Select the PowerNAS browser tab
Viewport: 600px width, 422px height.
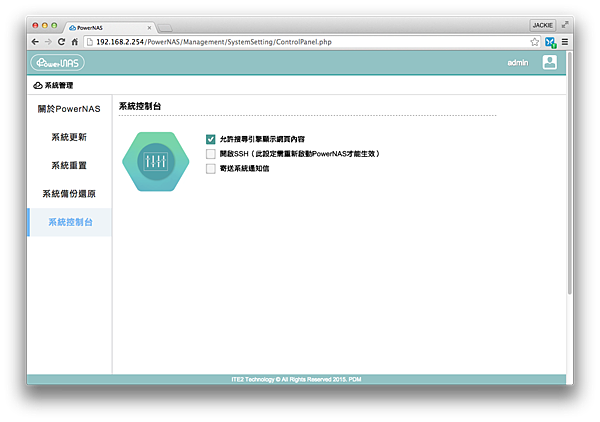coord(109,28)
